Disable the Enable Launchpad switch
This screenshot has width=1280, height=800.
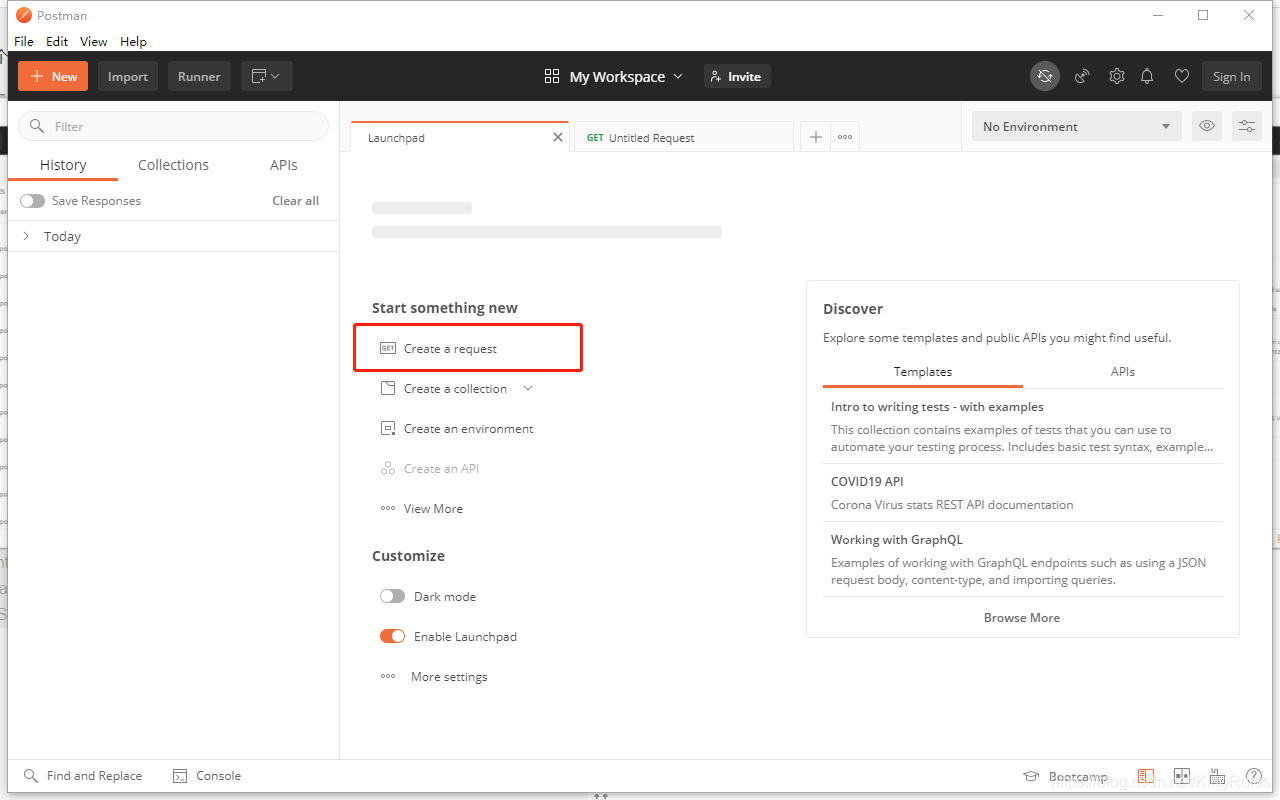[393, 636]
